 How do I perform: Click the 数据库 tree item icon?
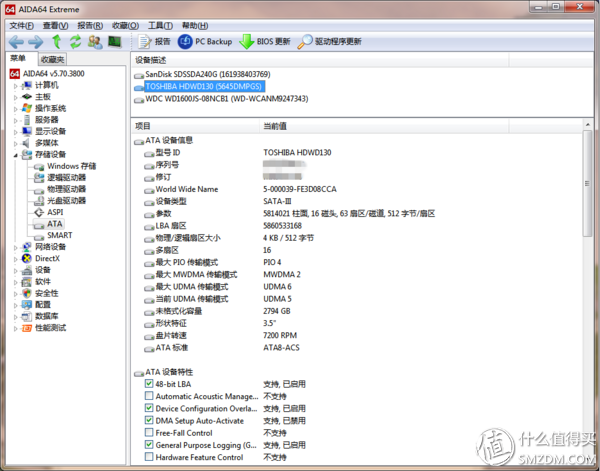pos(26,316)
